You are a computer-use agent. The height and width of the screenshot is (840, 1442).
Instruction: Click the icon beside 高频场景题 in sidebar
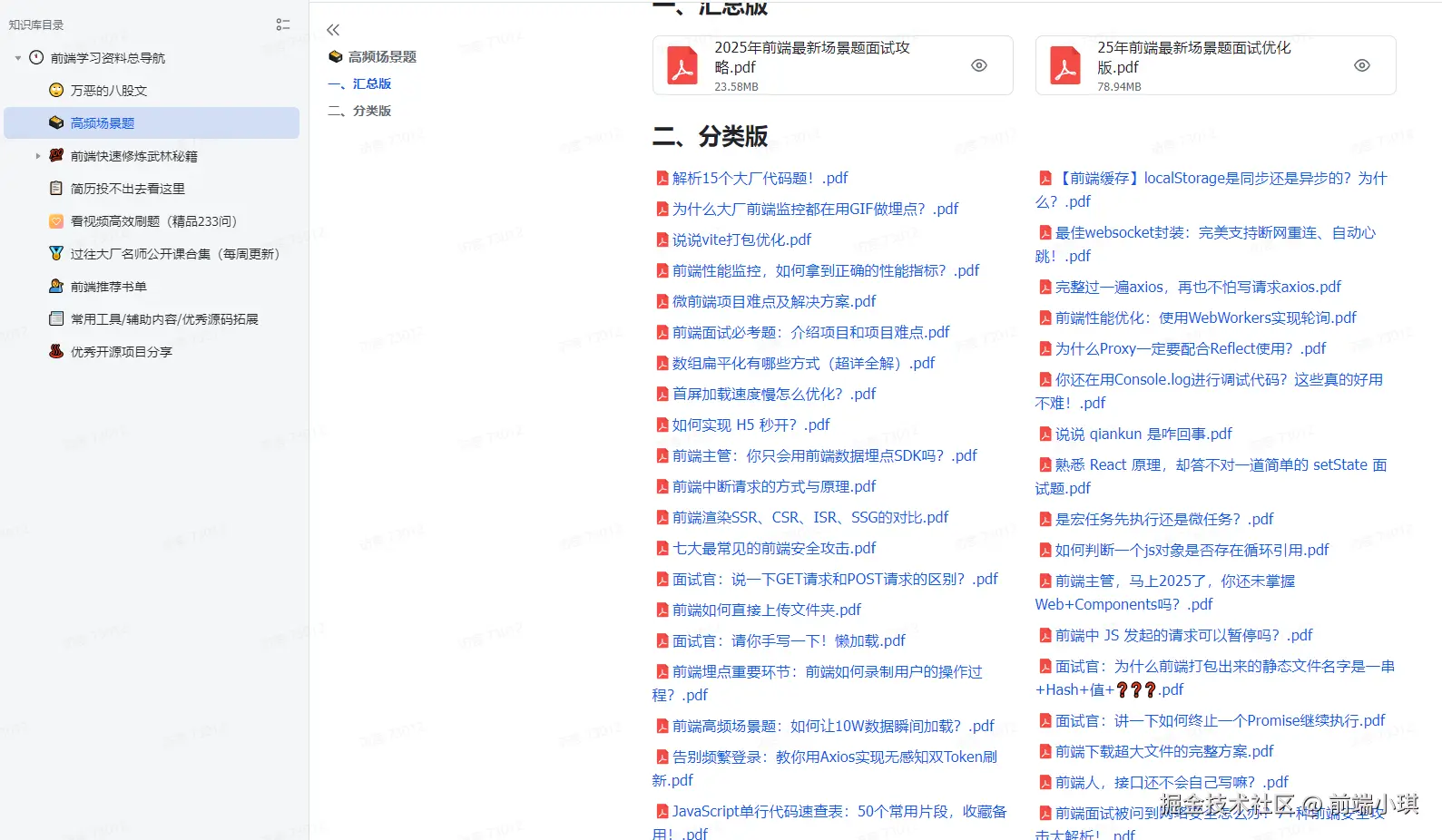coord(56,122)
